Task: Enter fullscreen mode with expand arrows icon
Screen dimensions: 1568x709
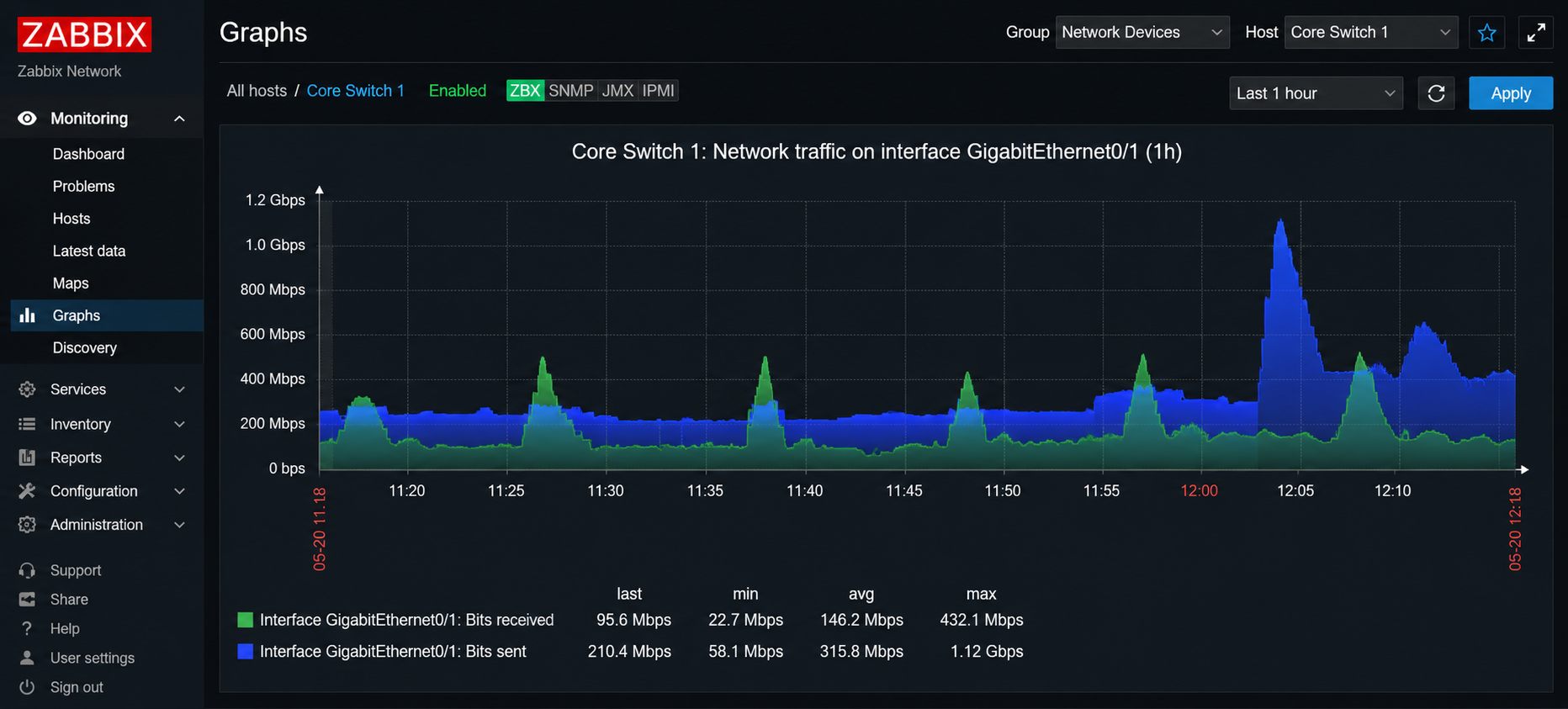Action: [x=1536, y=32]
